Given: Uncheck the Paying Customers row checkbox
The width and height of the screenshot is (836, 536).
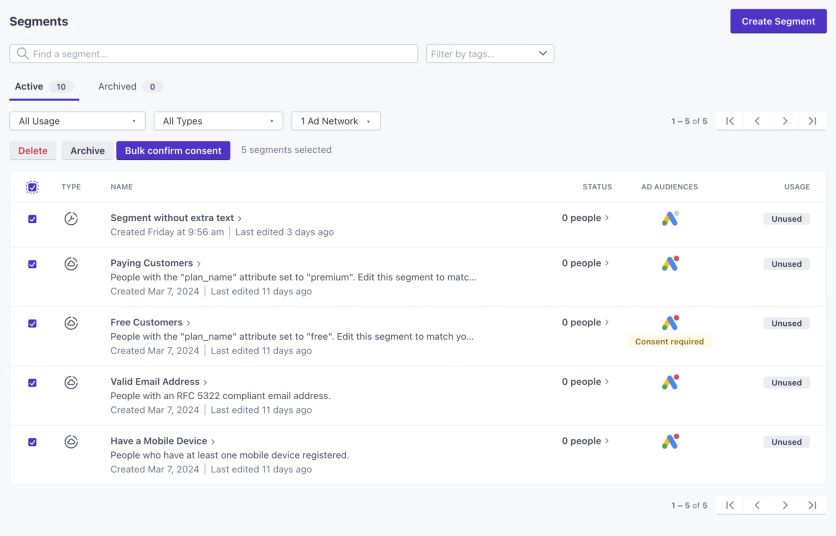Looking at the screenshot, I should click(33, 264).
